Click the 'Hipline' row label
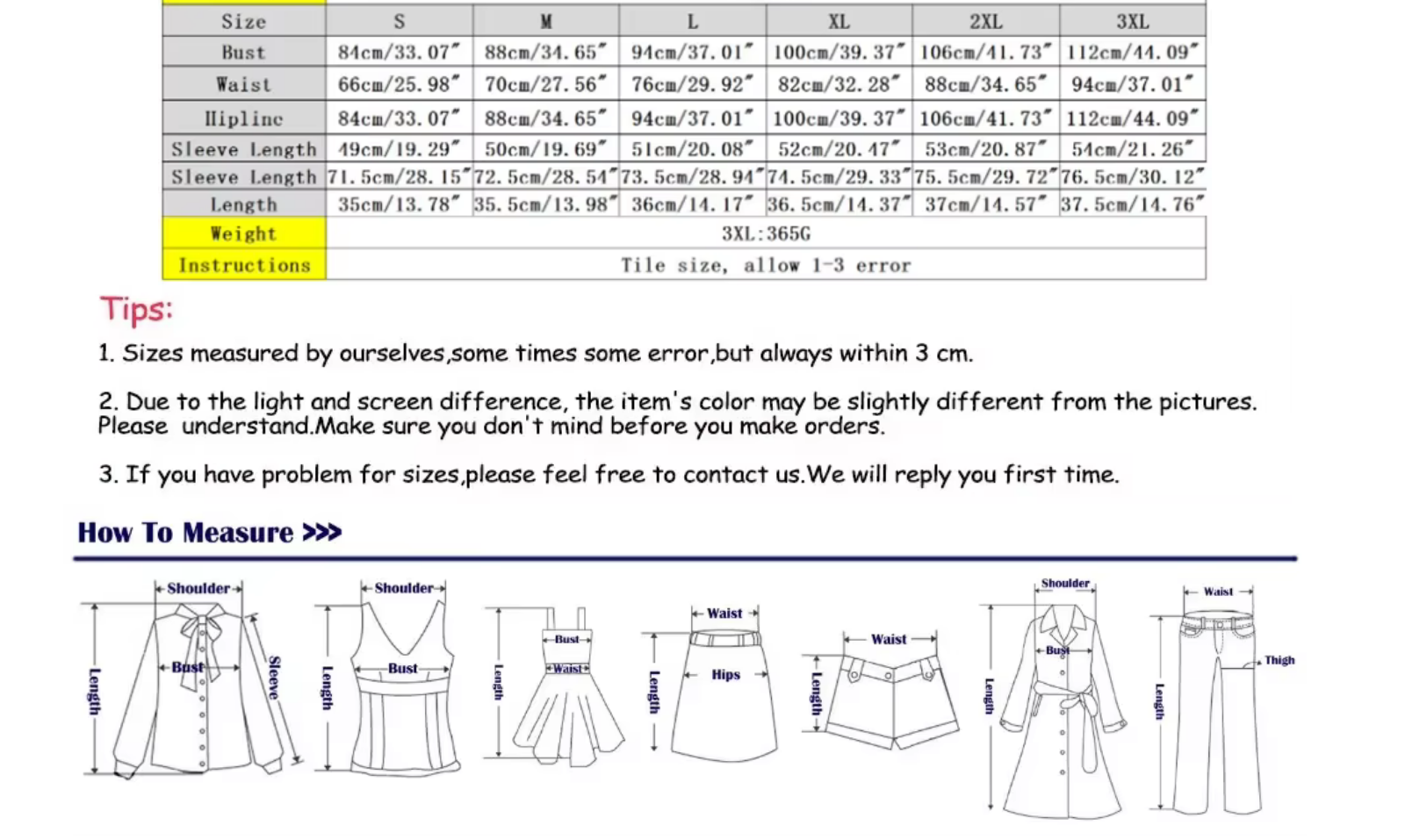This screenshot has width=1405, height=840. (x=244, y=118)
